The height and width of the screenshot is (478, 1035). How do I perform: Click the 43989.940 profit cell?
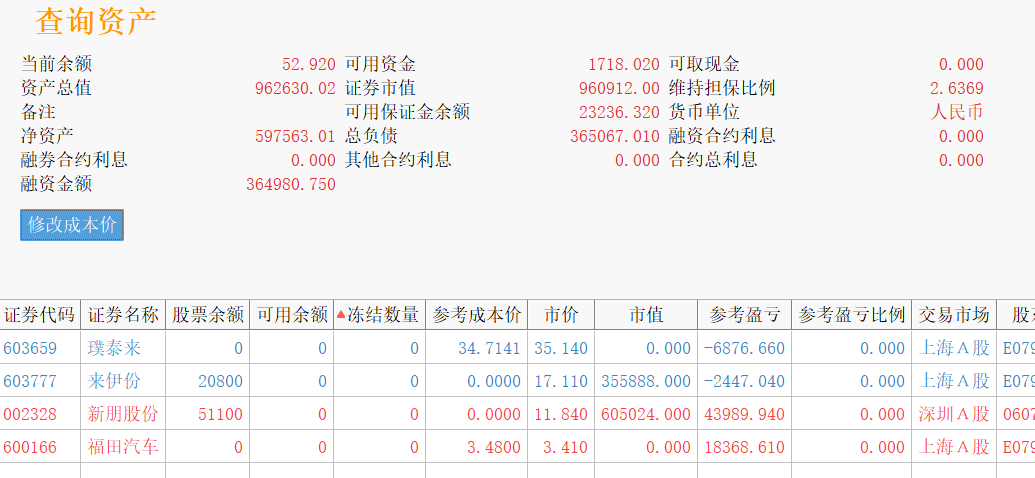pyautogui.click(x=745, y=414)
